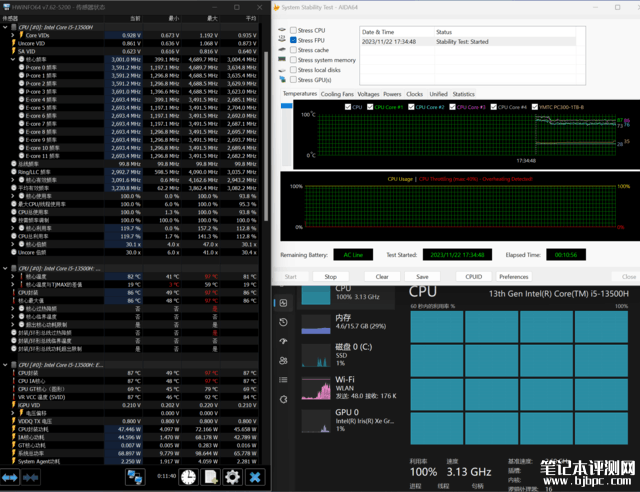Expand the 核心有效频率 row
This screenshot has height=492, width=640.
13,180
